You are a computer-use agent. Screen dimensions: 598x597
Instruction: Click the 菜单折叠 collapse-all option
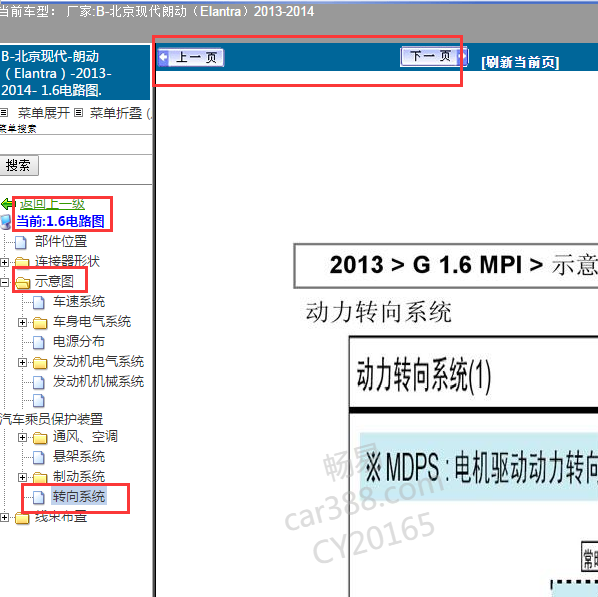click(x=116, y=113)
